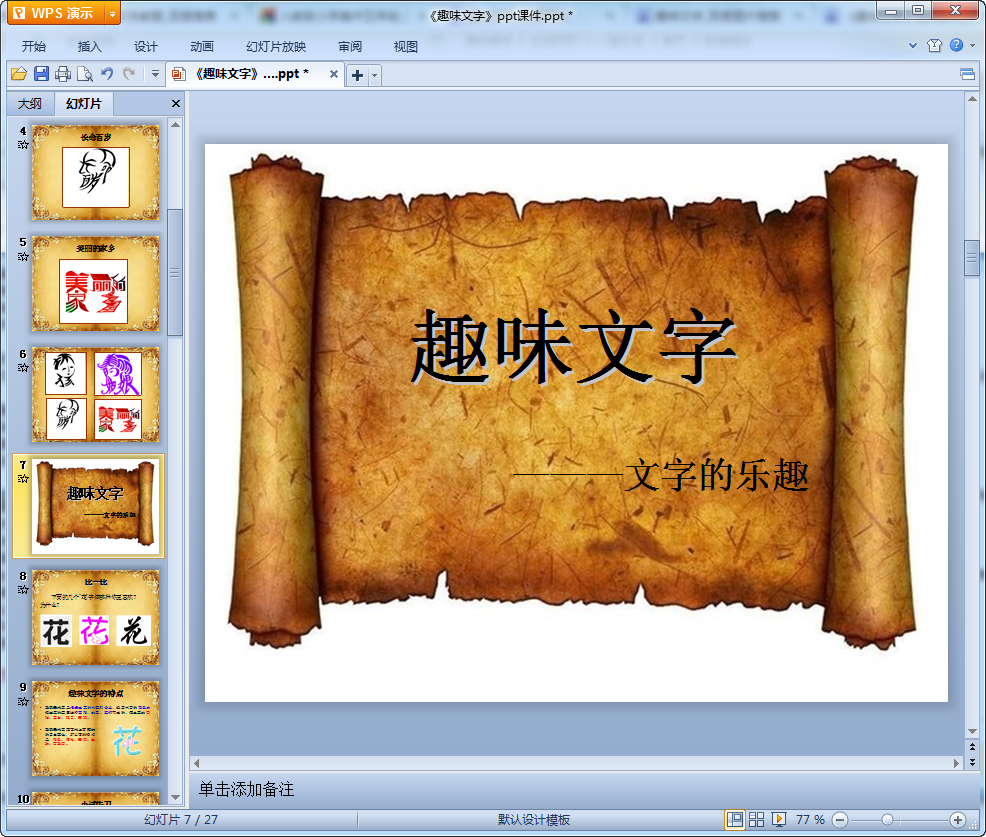
Task: Select the 《趣味文字》....ppt document tab
Action: (x=252, y=74)
